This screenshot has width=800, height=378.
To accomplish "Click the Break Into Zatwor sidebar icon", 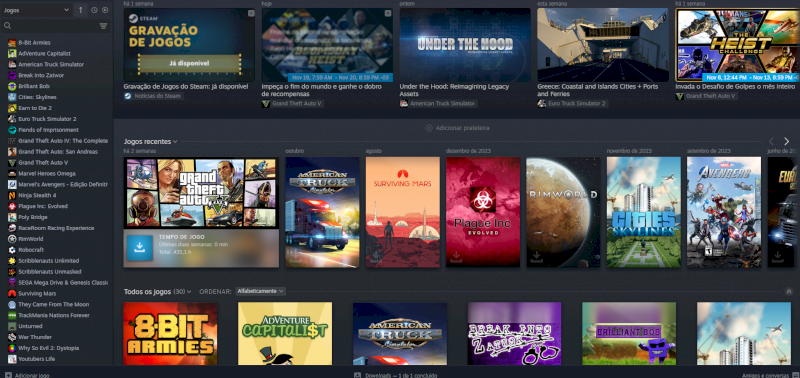I will pyautogui.click(x=12, y=75).
